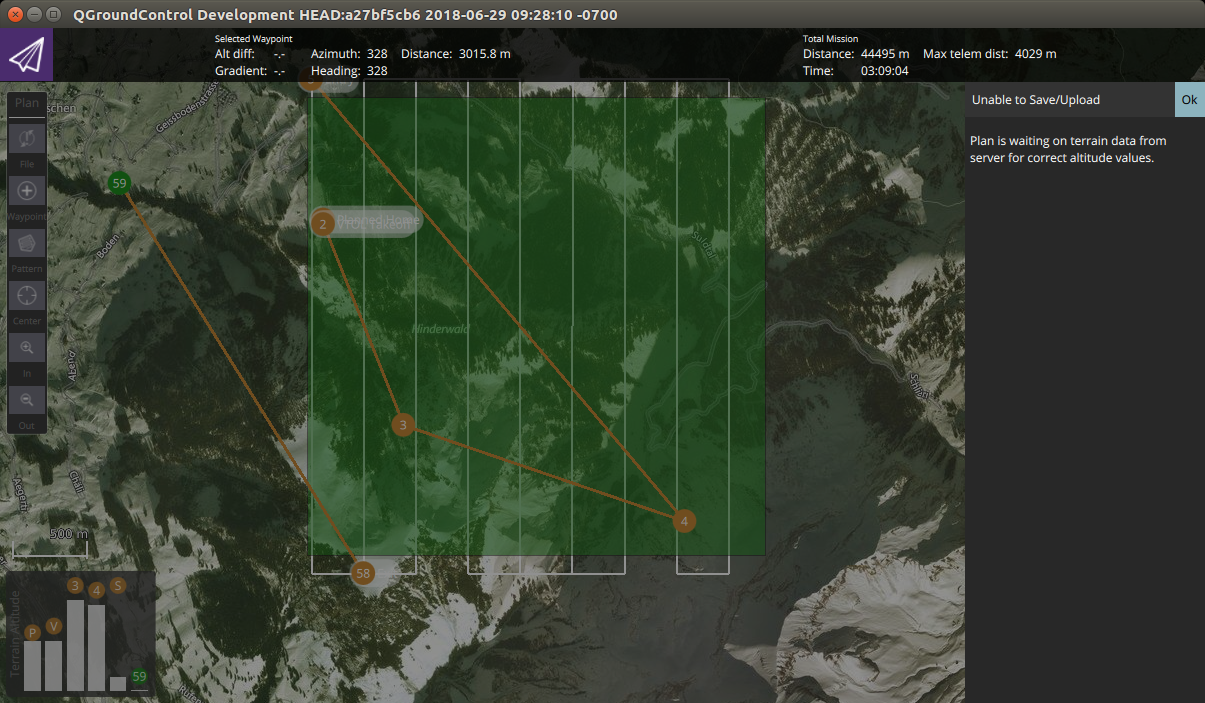Viewport: 1205px width, 703px height.
Task: Click the Max telem dist 4029 m value
Action: (x=1035, y=54)
